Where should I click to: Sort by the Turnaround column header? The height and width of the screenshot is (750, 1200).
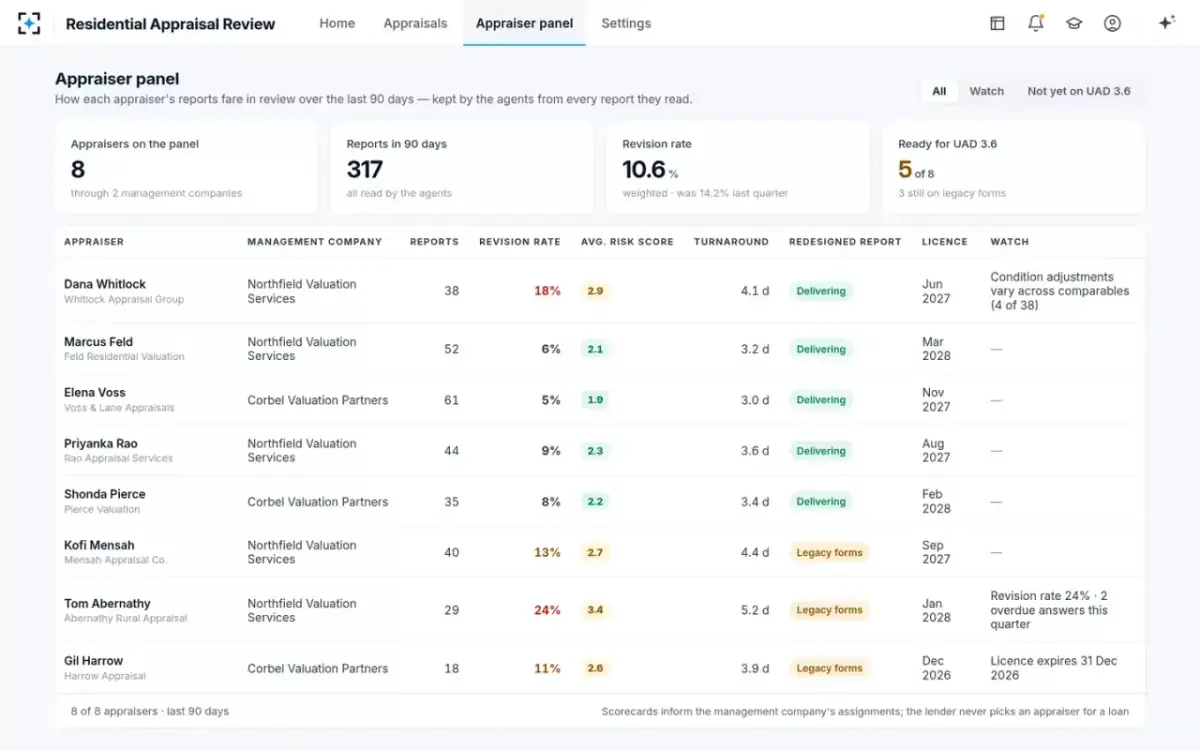pos(731,242)
